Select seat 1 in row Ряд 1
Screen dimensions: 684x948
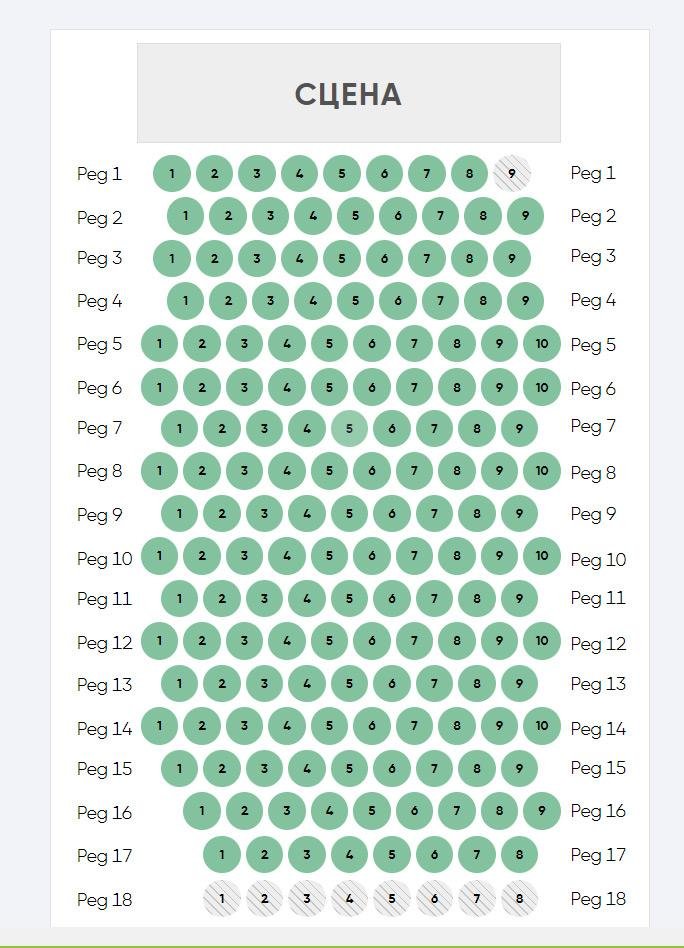(172, 174)
